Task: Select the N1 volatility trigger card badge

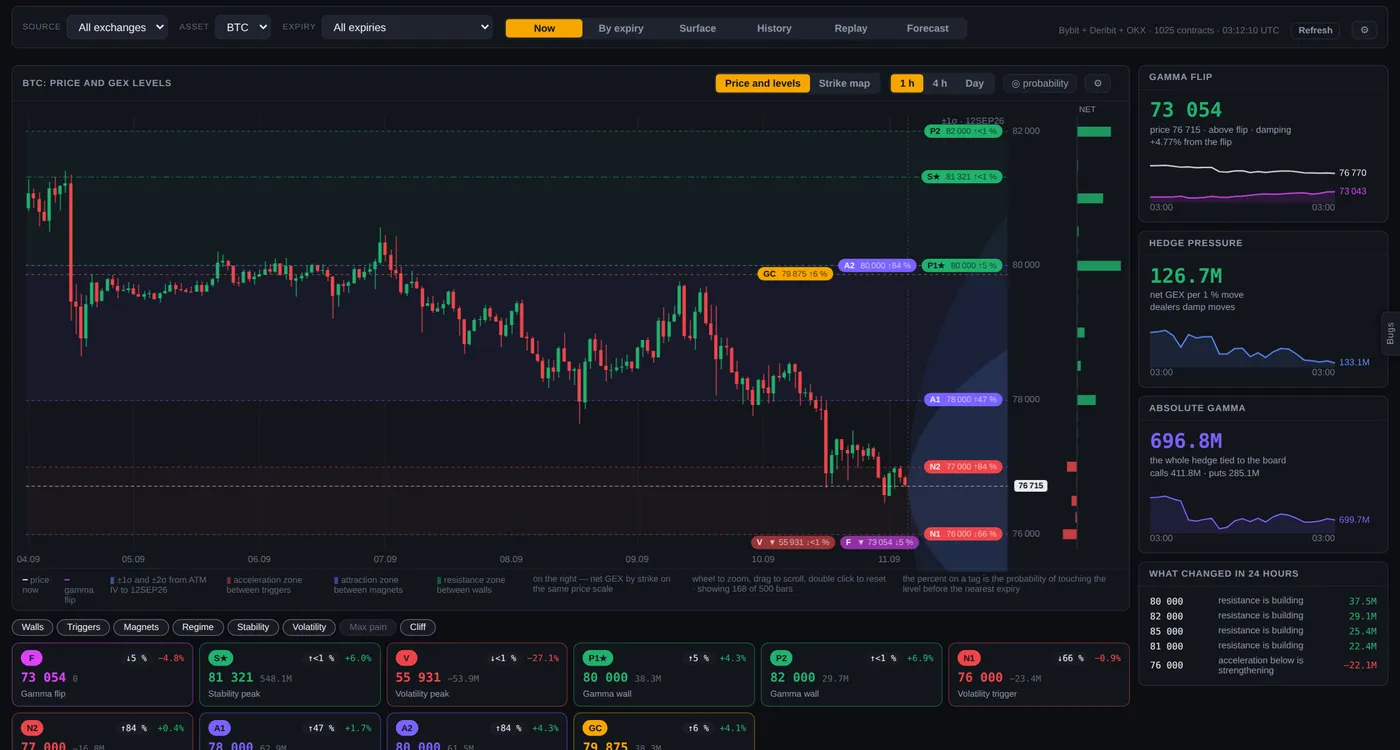Action: click(969, 658)
